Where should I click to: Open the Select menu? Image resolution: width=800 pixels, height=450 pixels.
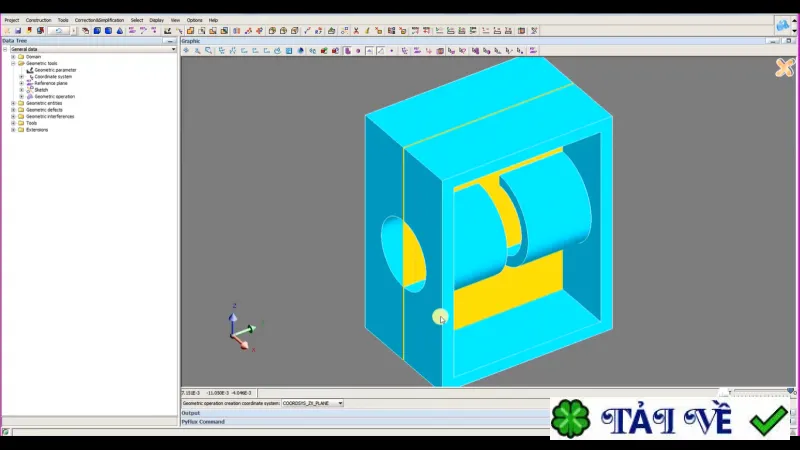point(137,20)
